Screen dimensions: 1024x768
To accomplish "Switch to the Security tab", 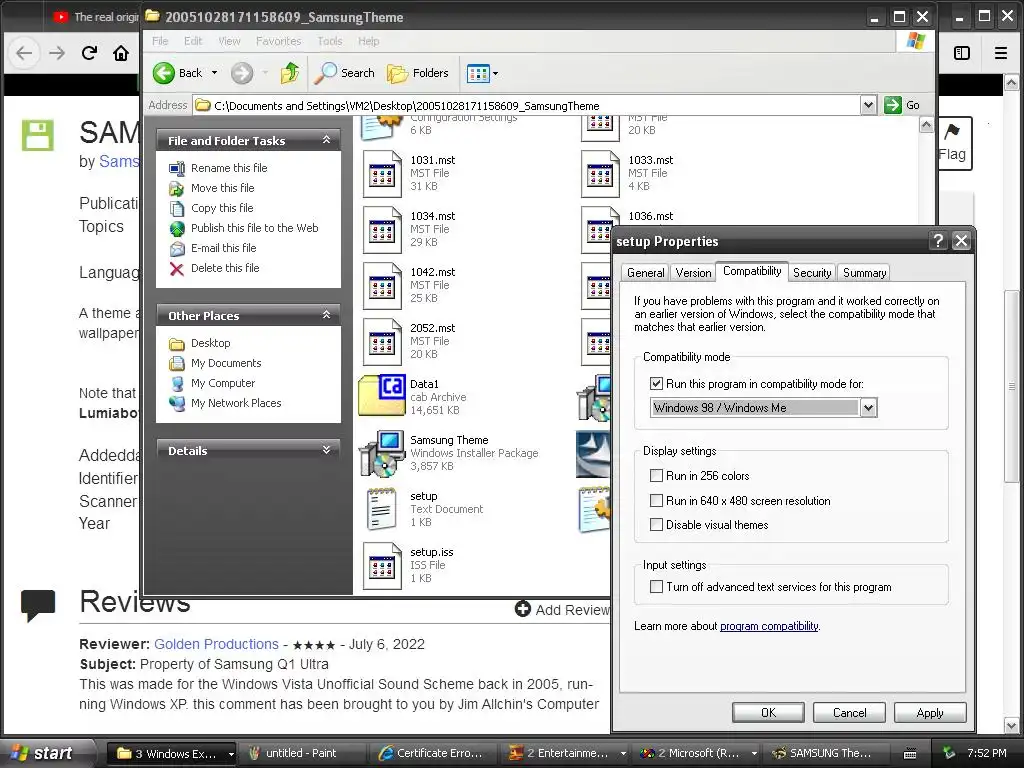I will pos(812,273).
